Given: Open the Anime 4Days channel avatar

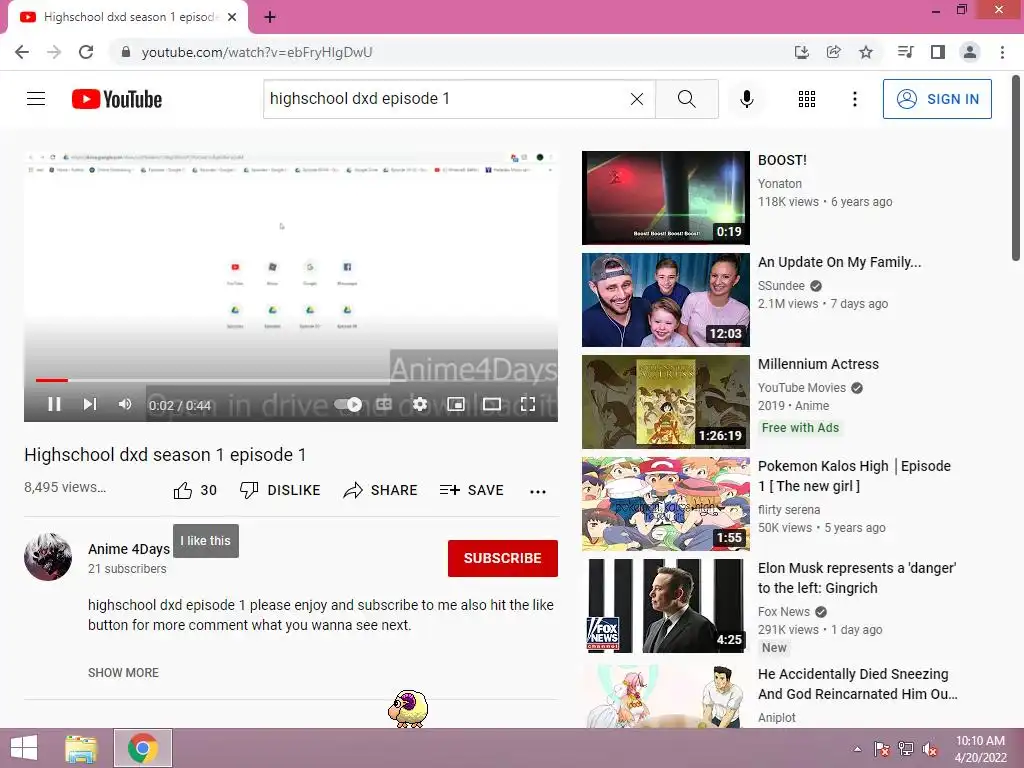Looking at the screenshot, I should [48, 557].
